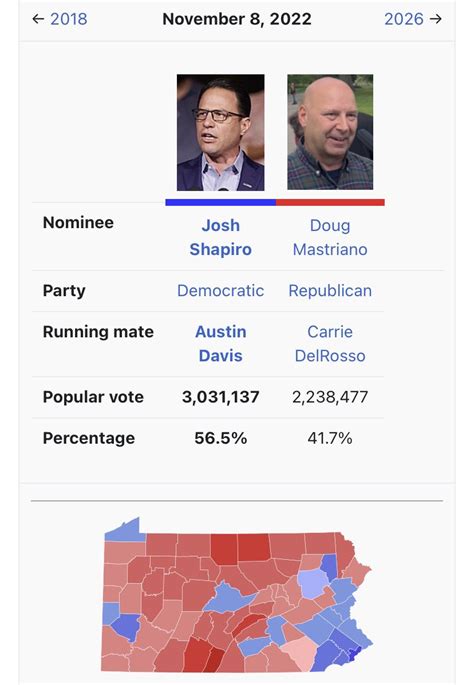Click the dark blue Philadelphia area on map

coord(352,655)
